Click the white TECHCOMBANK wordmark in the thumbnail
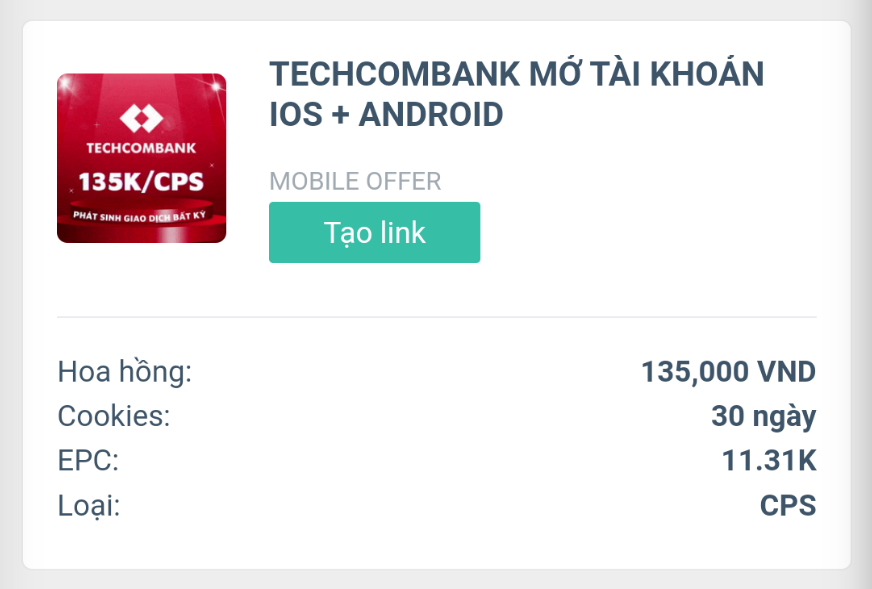 click(141, 149)
